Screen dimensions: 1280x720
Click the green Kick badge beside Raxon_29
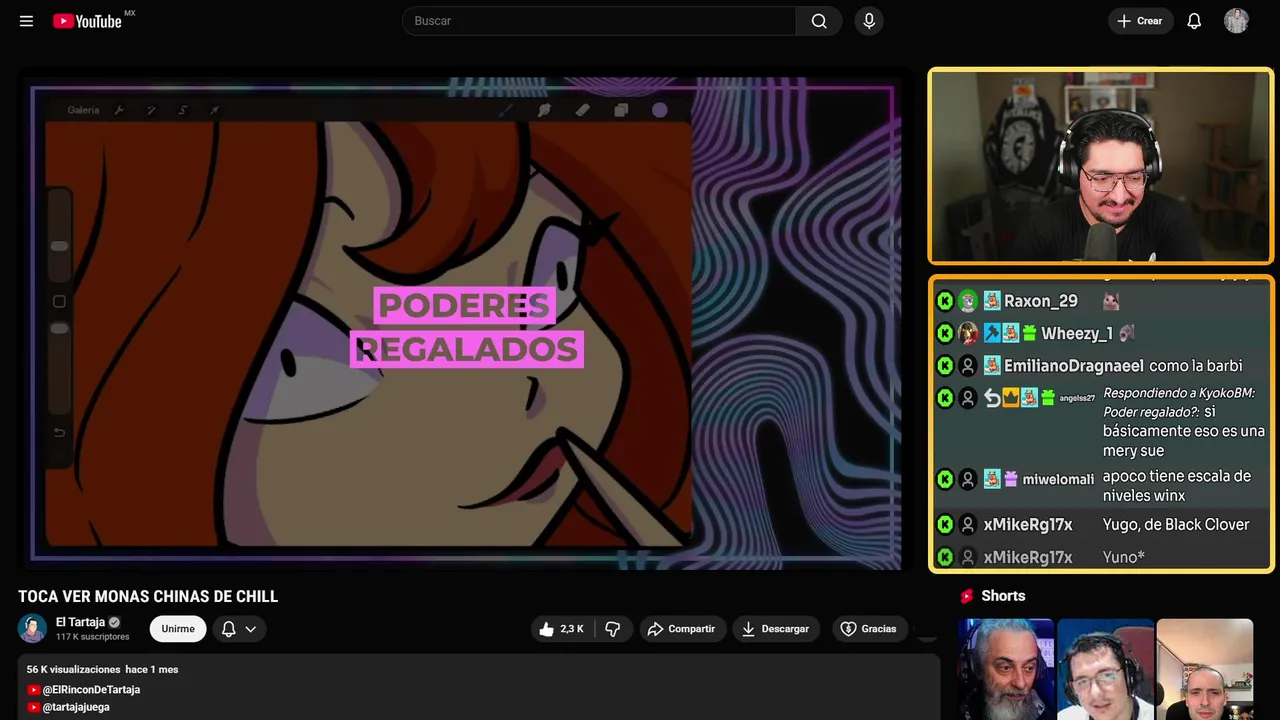click(945, 301)
